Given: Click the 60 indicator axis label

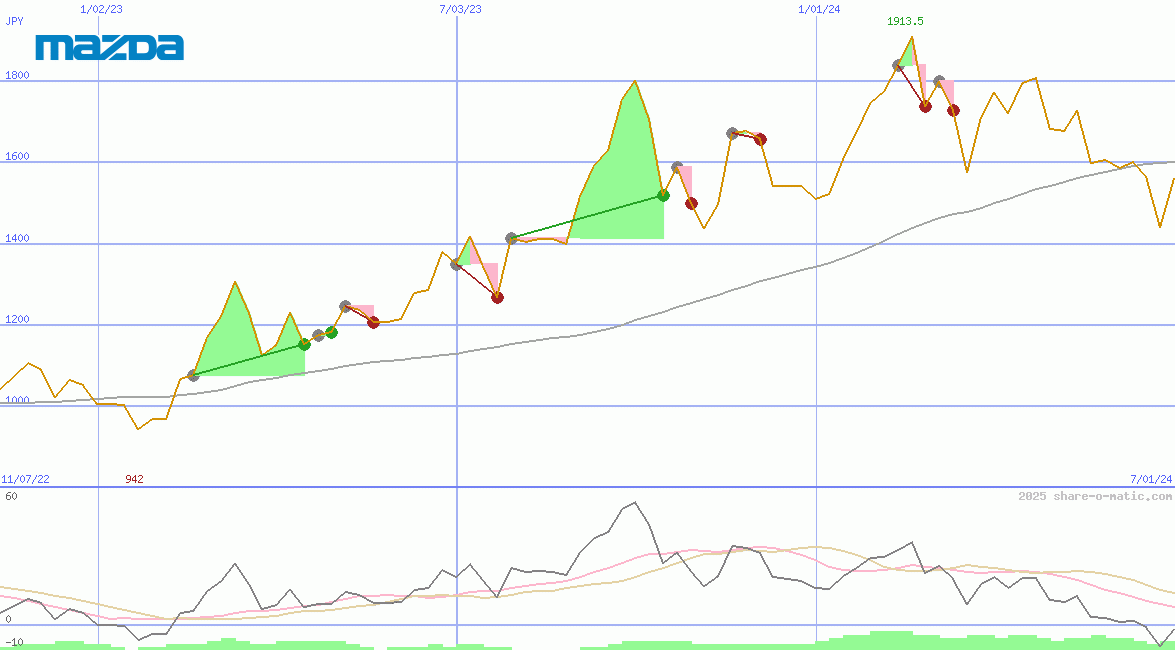Looking at the screenshot, I should click(11, 496).
